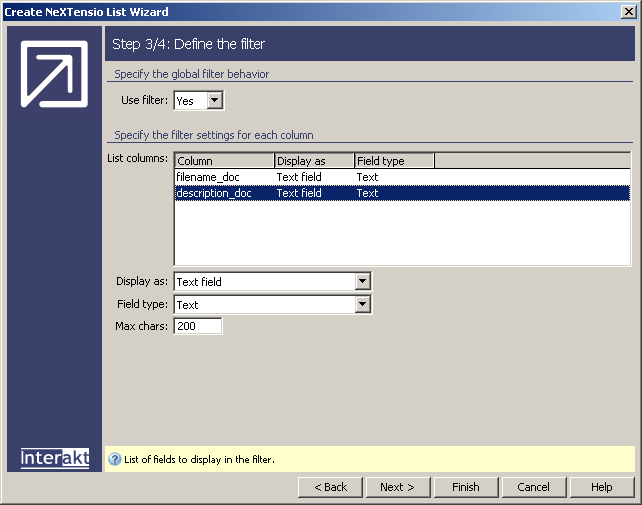Click the Column header
642x505 pixels.
point(224,160)
